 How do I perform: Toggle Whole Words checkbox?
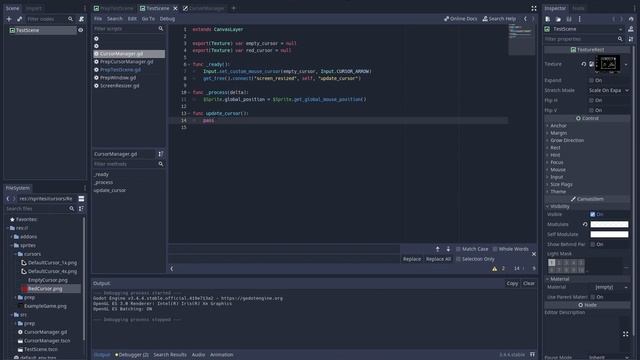point(495,249)
